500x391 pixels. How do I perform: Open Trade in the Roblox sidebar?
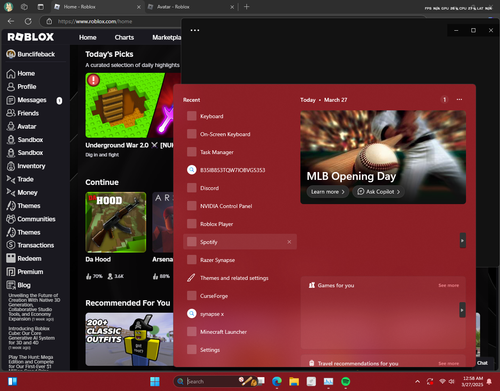click(x=20, y=179)
